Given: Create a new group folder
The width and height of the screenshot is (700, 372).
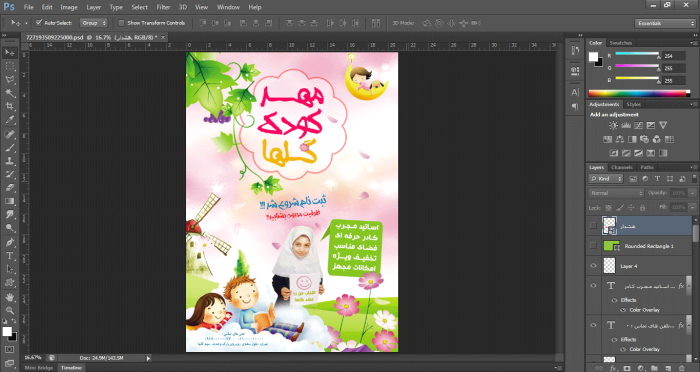Looking at the screenshot, I should (x=654, y=368).
